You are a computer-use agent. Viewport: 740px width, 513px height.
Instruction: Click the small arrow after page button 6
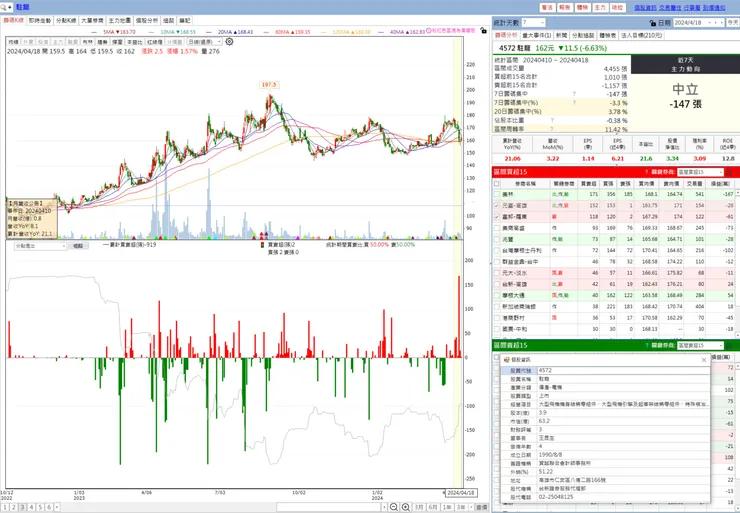tap(57, 507)
